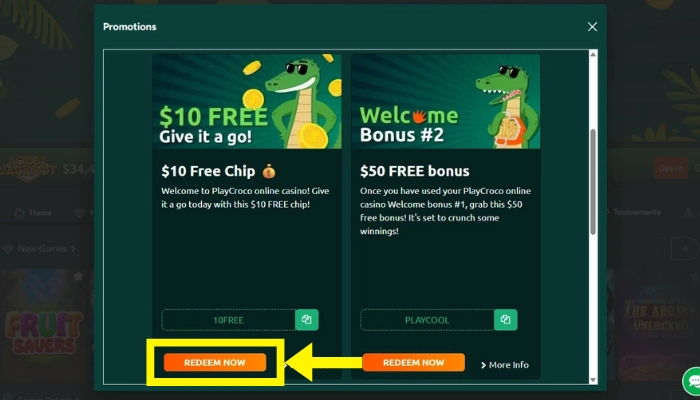Click the 10FREE code field
The width and height of the screenshot is (700, 400).
(229, 320)
